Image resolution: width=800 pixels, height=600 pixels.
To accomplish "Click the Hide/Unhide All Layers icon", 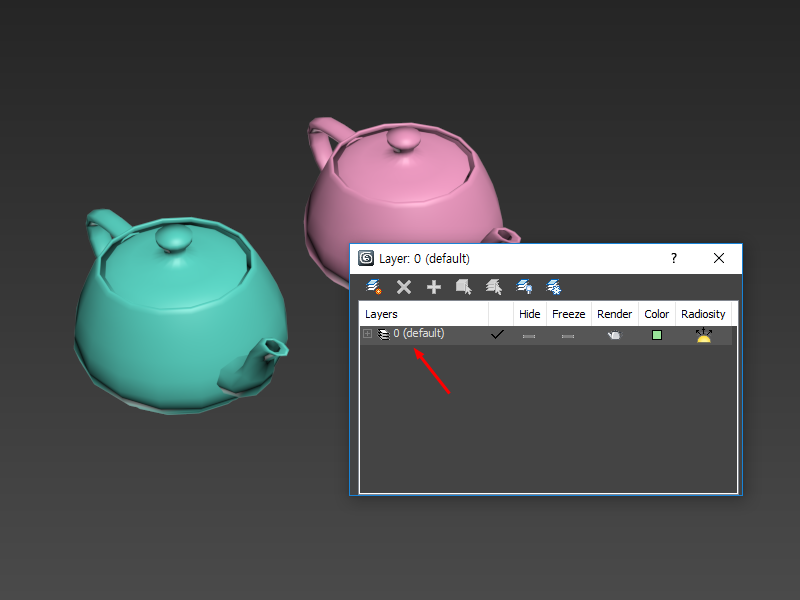I will pyautogui.click(x=524, y=287).
